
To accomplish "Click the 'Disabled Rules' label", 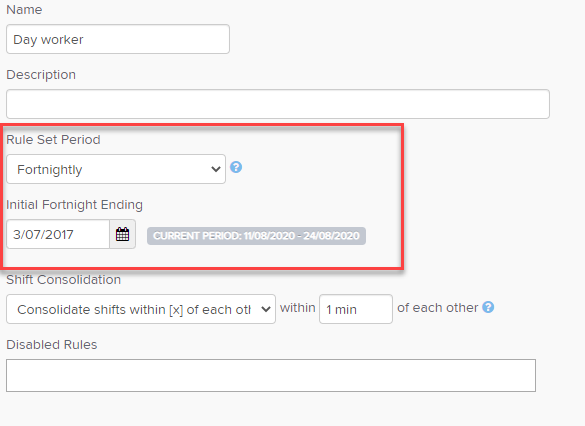I will point(52,345).
